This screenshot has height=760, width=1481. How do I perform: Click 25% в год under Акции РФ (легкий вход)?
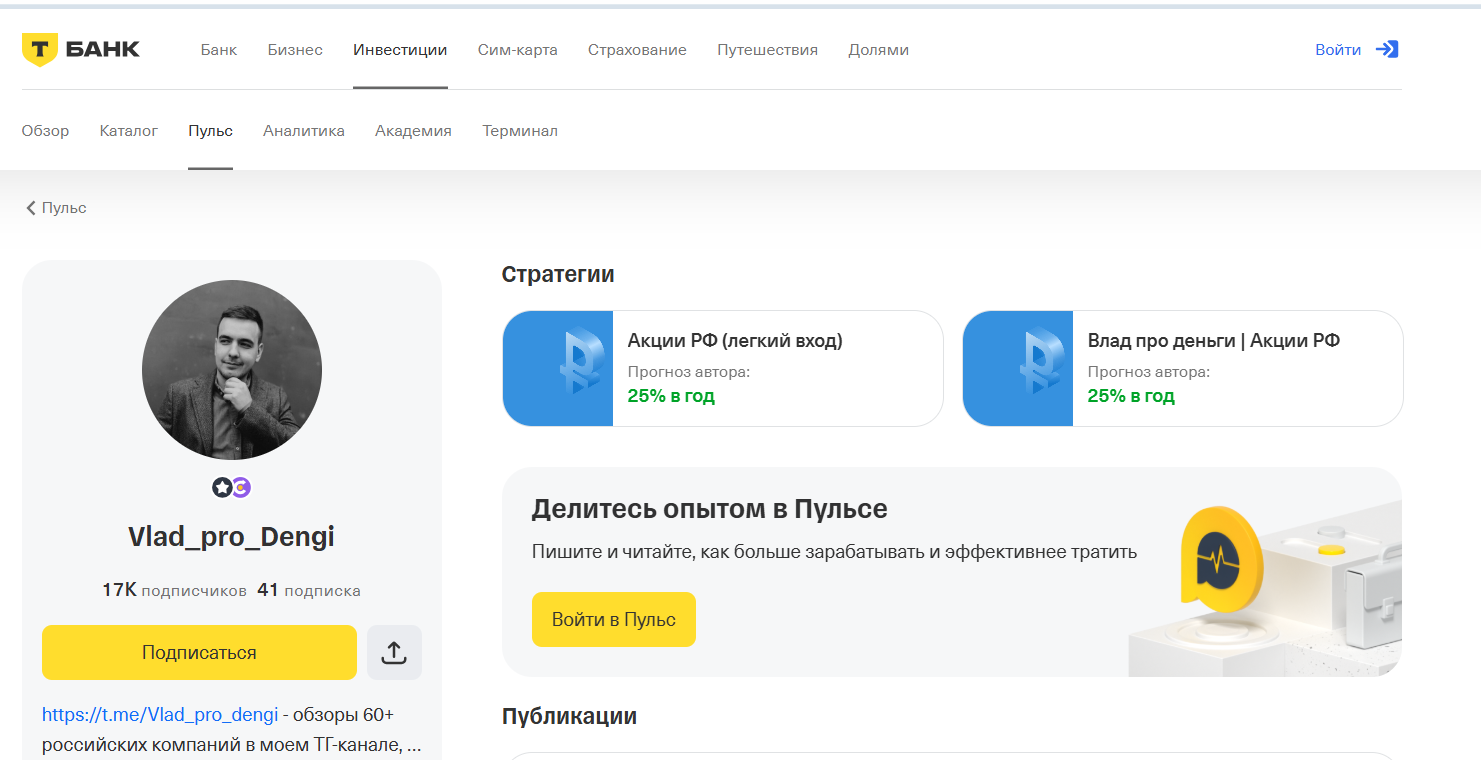671,396
